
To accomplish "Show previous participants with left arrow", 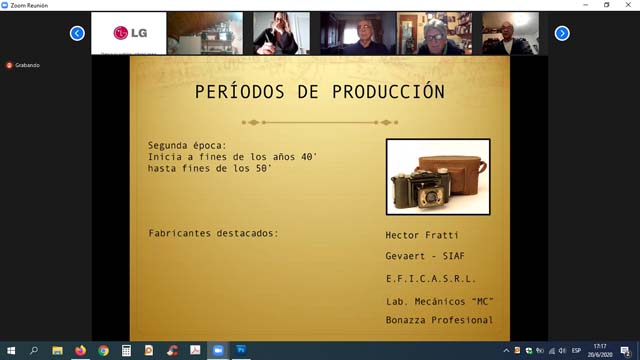I will pyautogui.click(x=77, y=33).
